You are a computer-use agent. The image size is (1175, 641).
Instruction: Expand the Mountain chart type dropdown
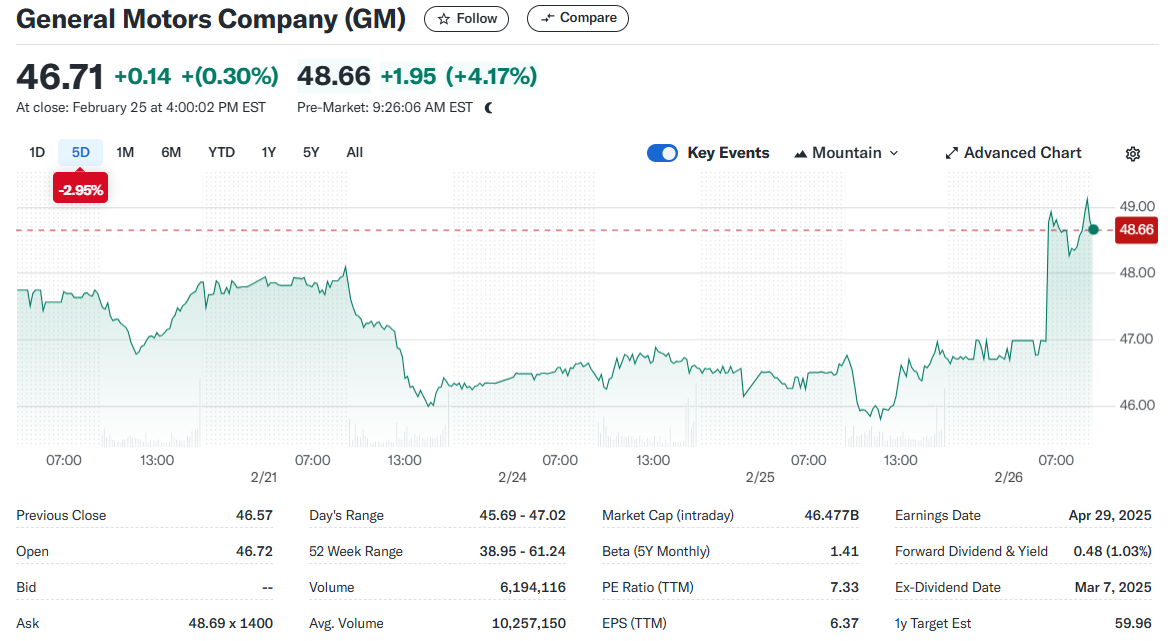(846, 153)
